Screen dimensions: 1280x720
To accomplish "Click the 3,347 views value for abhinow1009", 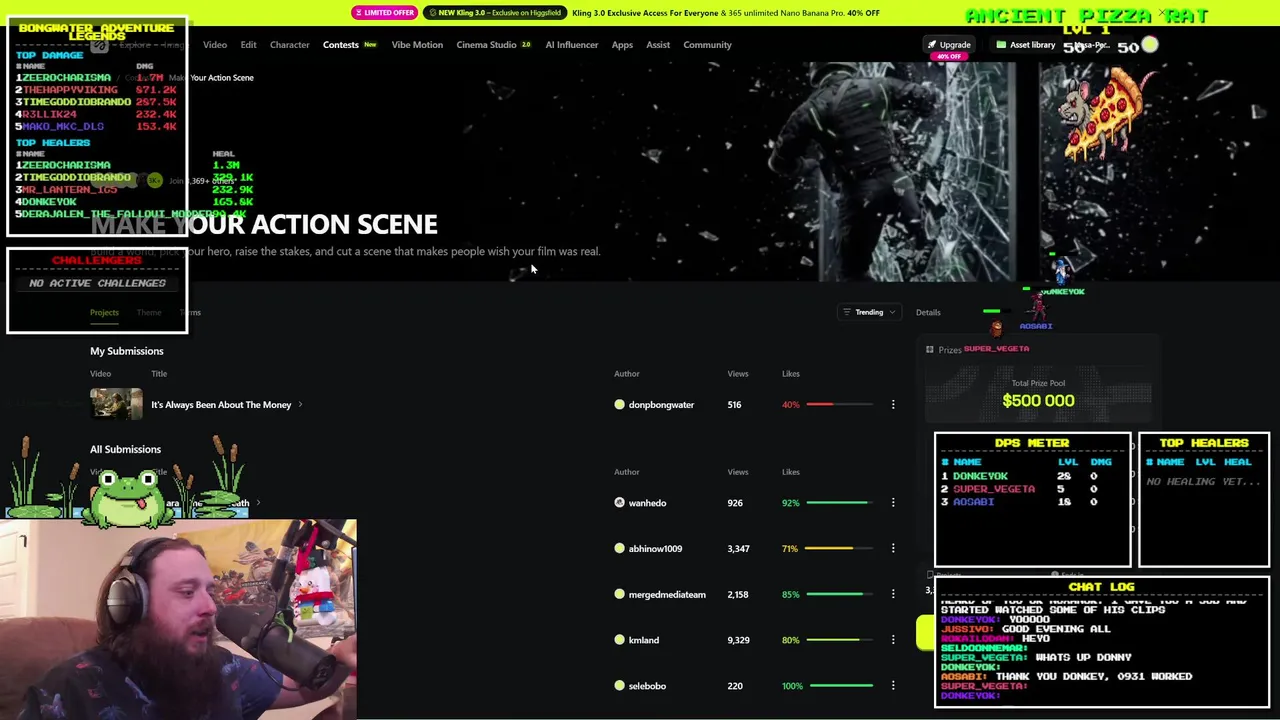I will point(738,549).
